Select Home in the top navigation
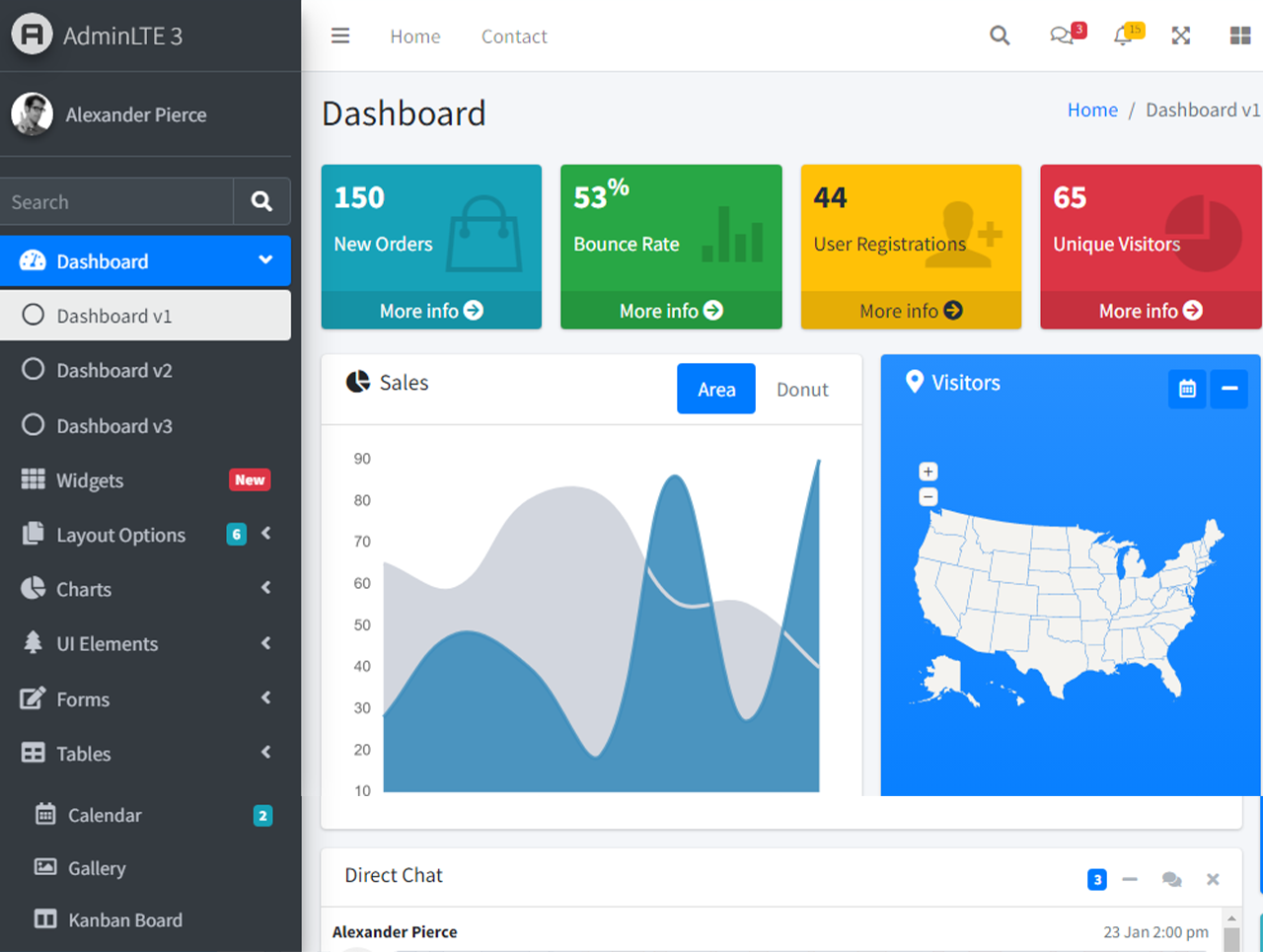Image resolution: width=1263 pixels, height=952 pixels. [414, 36]
